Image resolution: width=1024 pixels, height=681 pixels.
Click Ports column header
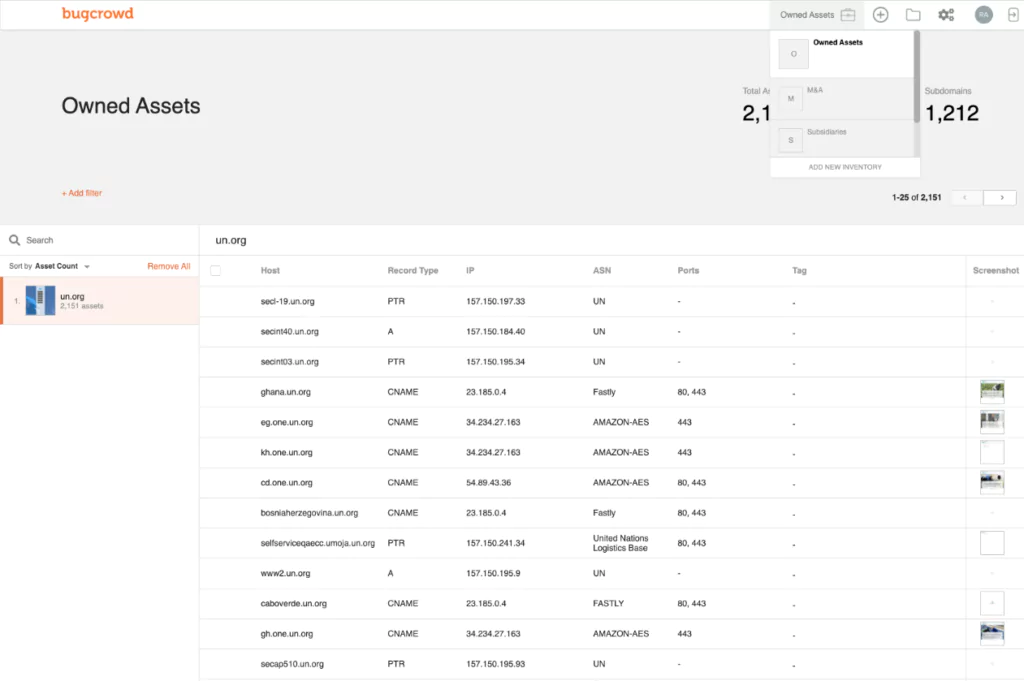tap(688, 270)
